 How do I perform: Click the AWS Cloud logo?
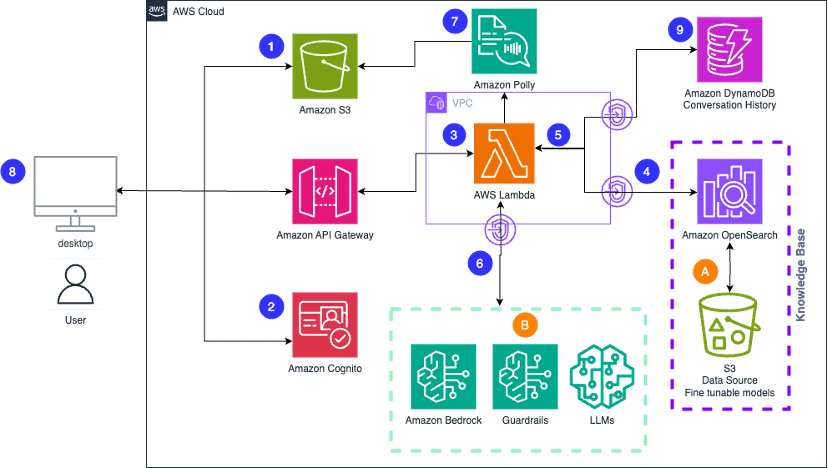tap(158, 12)
